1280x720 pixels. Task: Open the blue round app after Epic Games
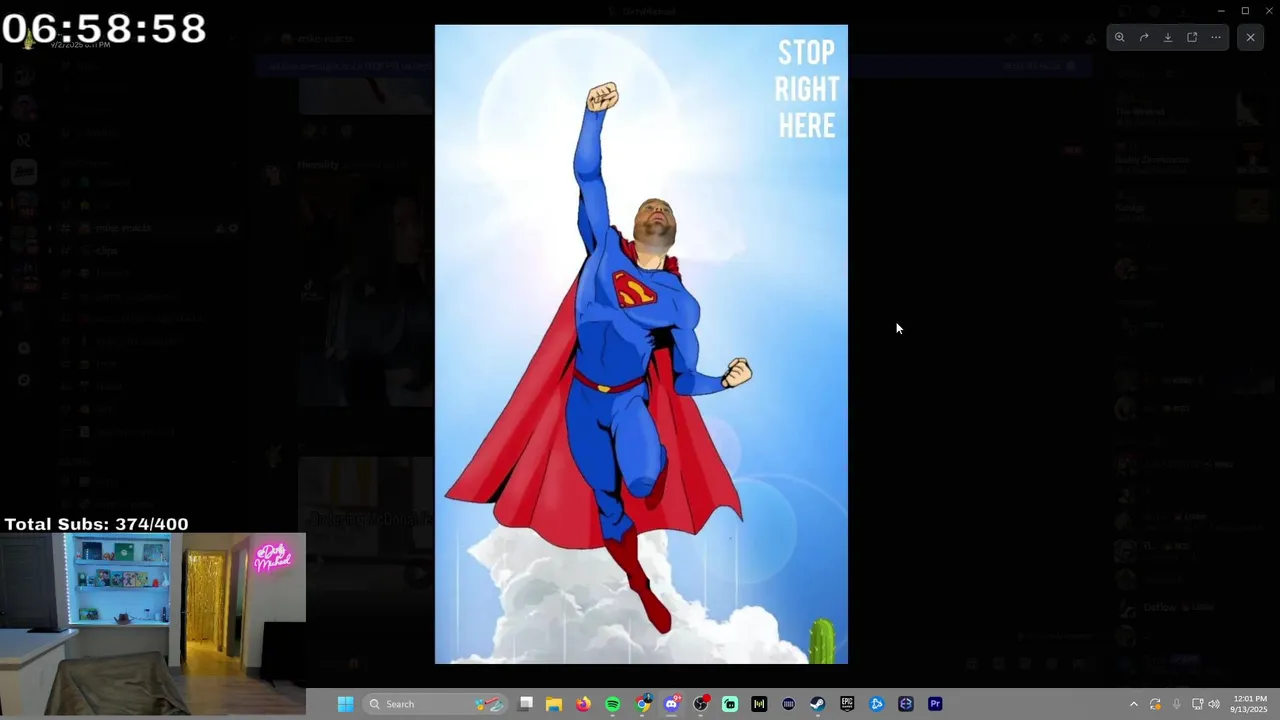(x=876, y=704)
